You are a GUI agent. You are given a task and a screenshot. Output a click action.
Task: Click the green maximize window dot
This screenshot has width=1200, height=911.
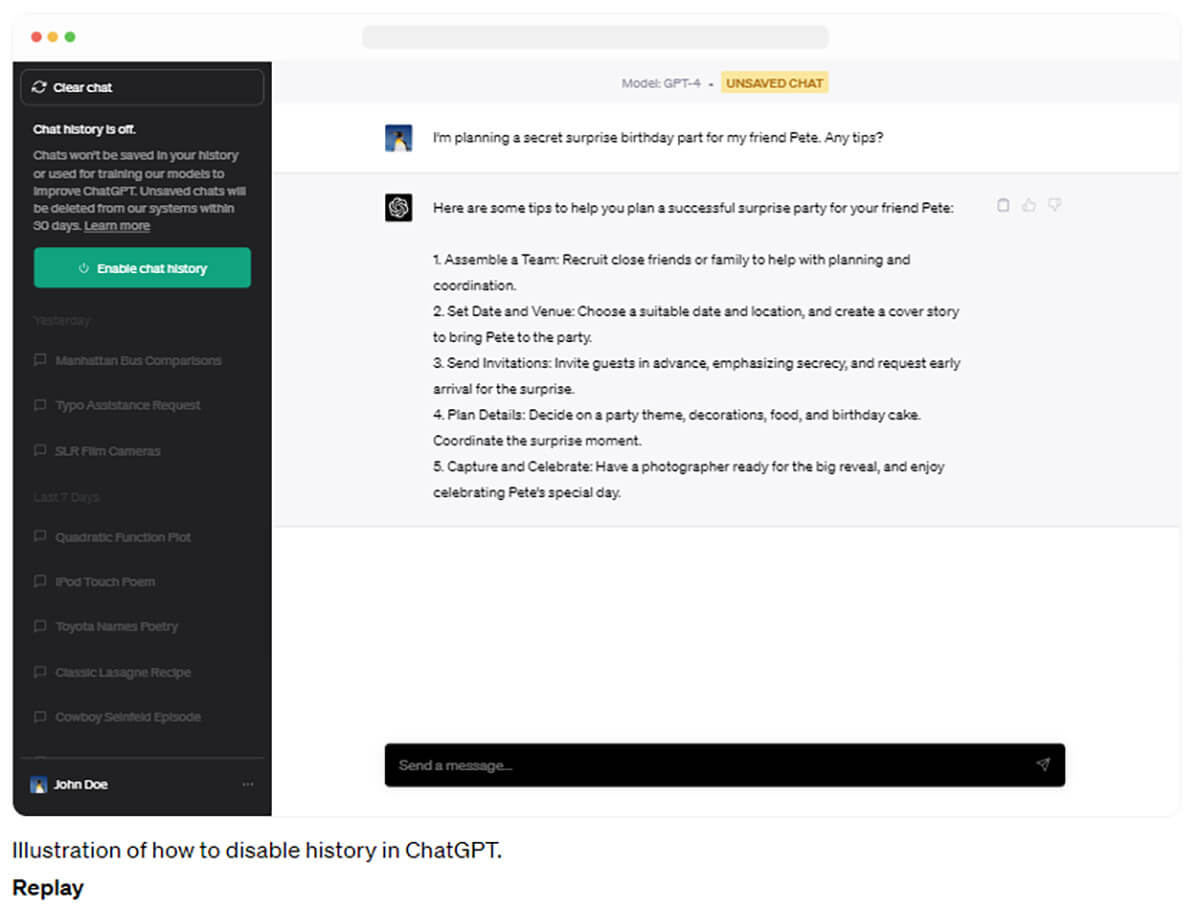70,37
